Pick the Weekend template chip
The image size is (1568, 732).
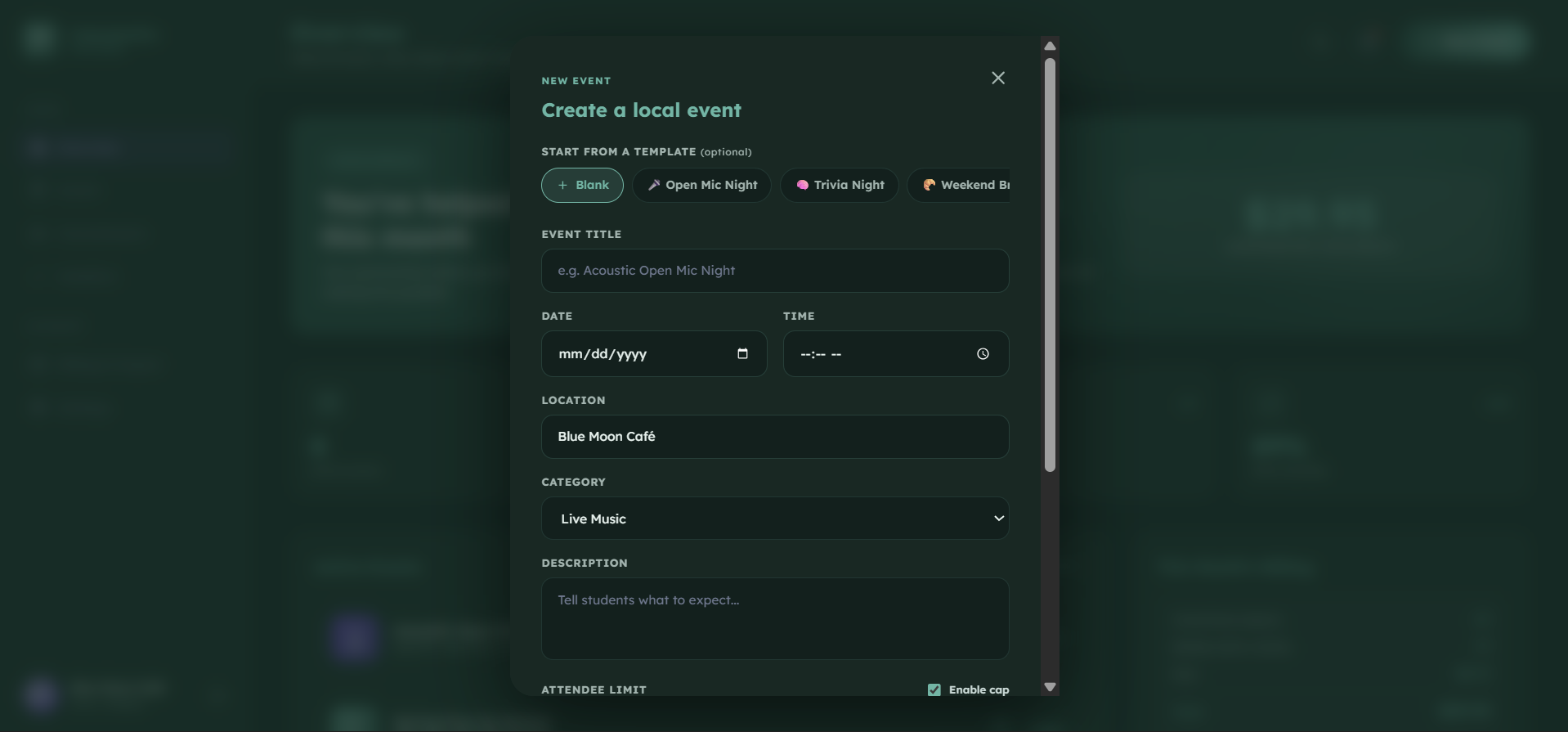click(958, 185)
